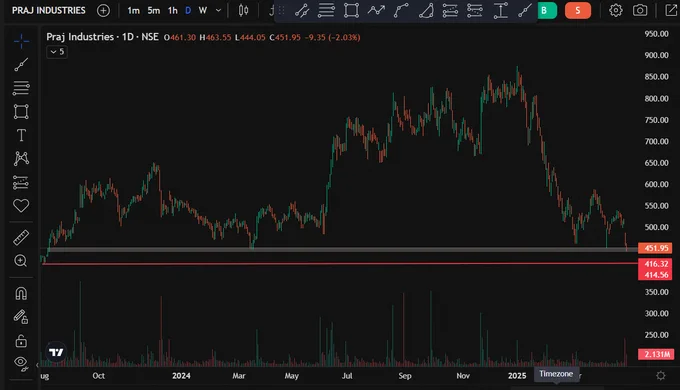Select the rectangle shape tool in left sidebar
Image resolution: width=680 pixels, height=390 pixels.
coord(21,112)
